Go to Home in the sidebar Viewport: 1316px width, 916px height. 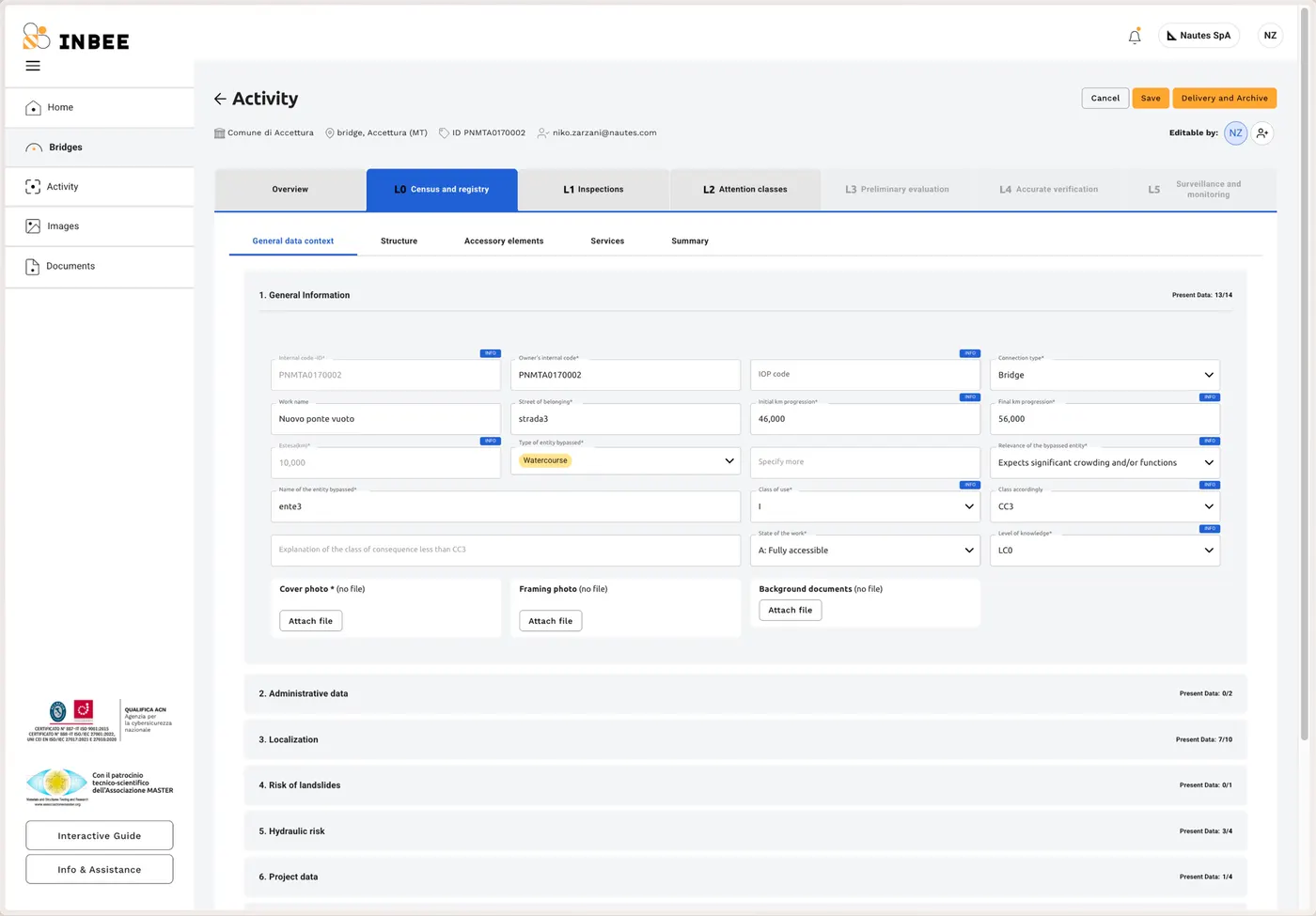100,107
